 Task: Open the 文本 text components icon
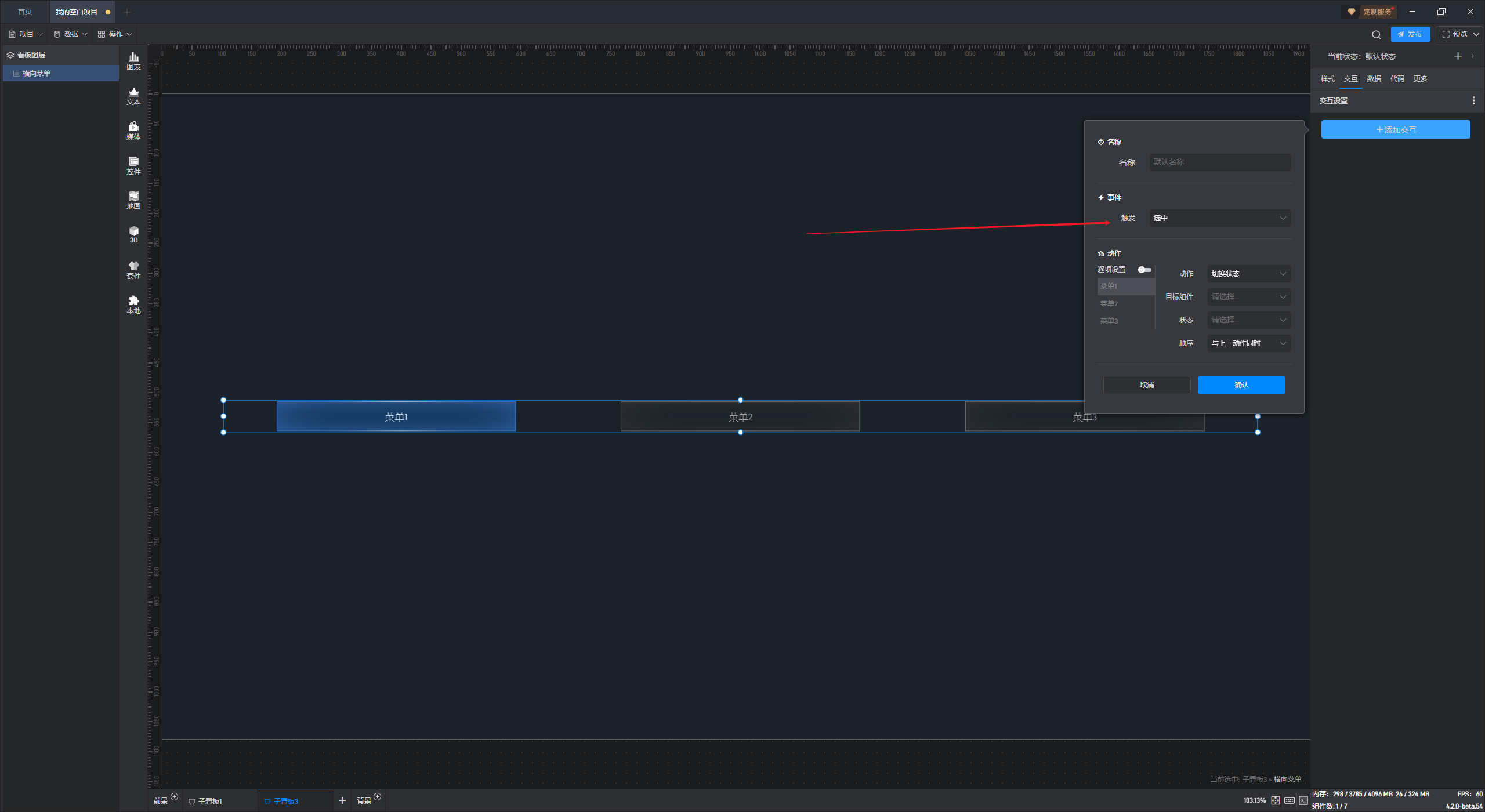tap(133, 95)
